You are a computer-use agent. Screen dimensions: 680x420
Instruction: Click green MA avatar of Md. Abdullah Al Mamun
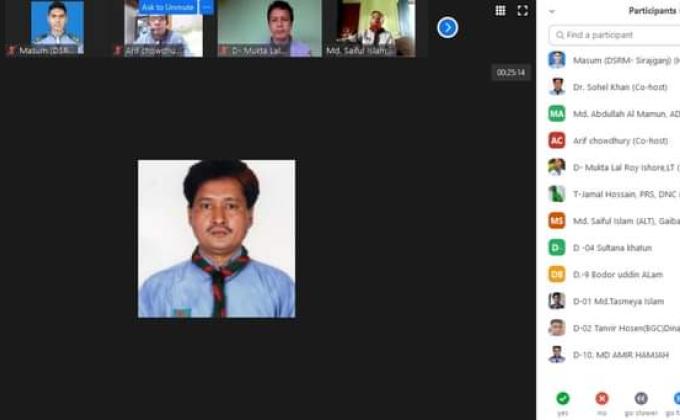tap(557, 114)
